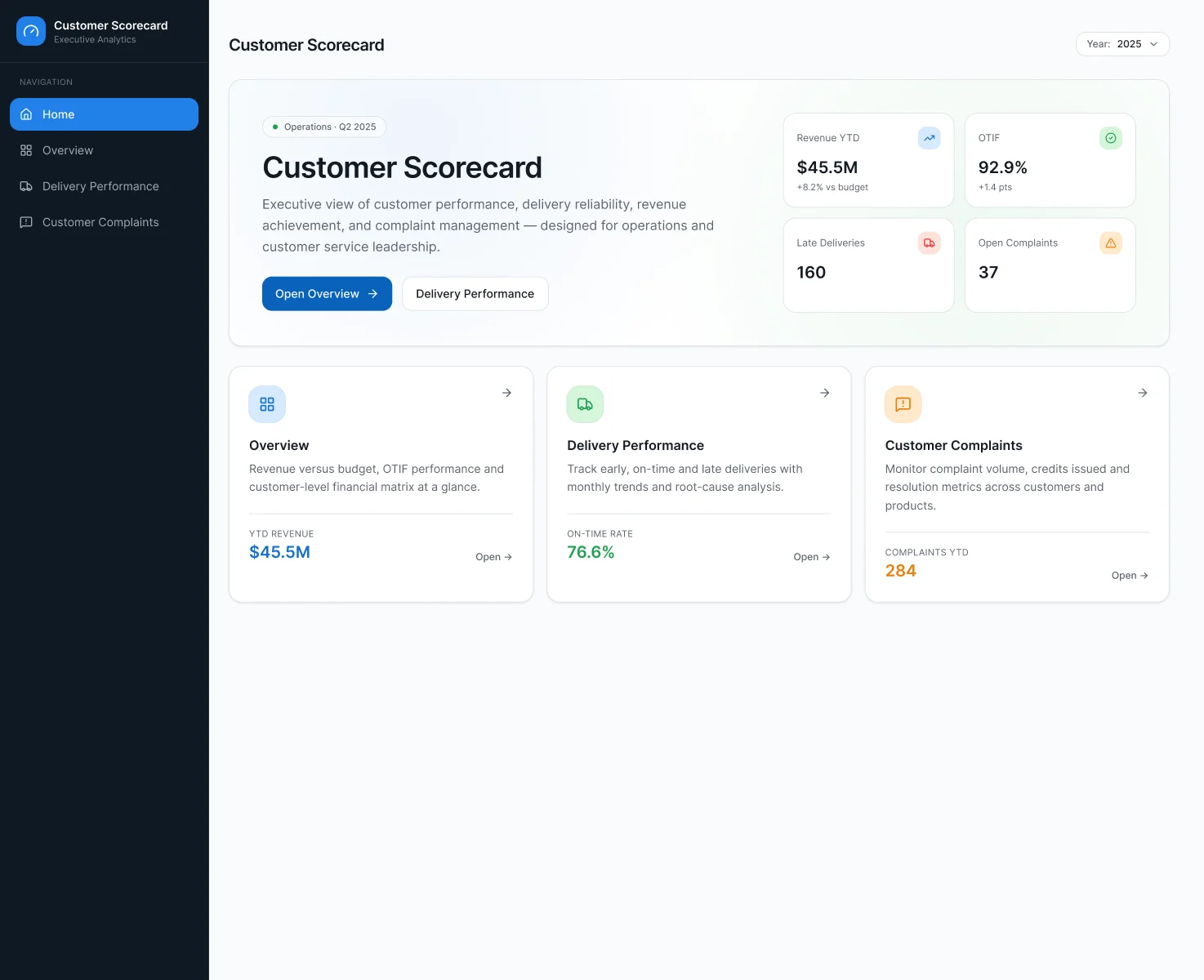This screenshot has width=1204, height=980.
Task: Click the +1.4 pts text
Action: coord(995,187)
